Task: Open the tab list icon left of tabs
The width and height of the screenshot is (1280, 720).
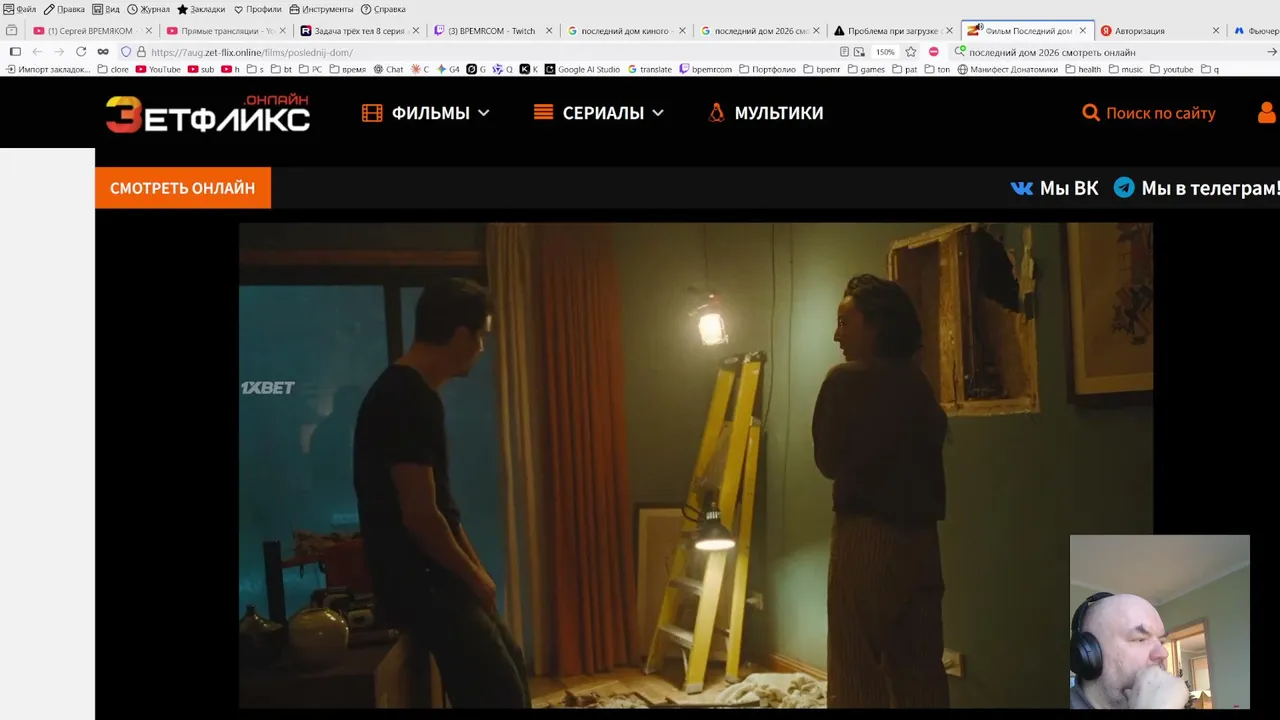Action: tap(12, 31)
